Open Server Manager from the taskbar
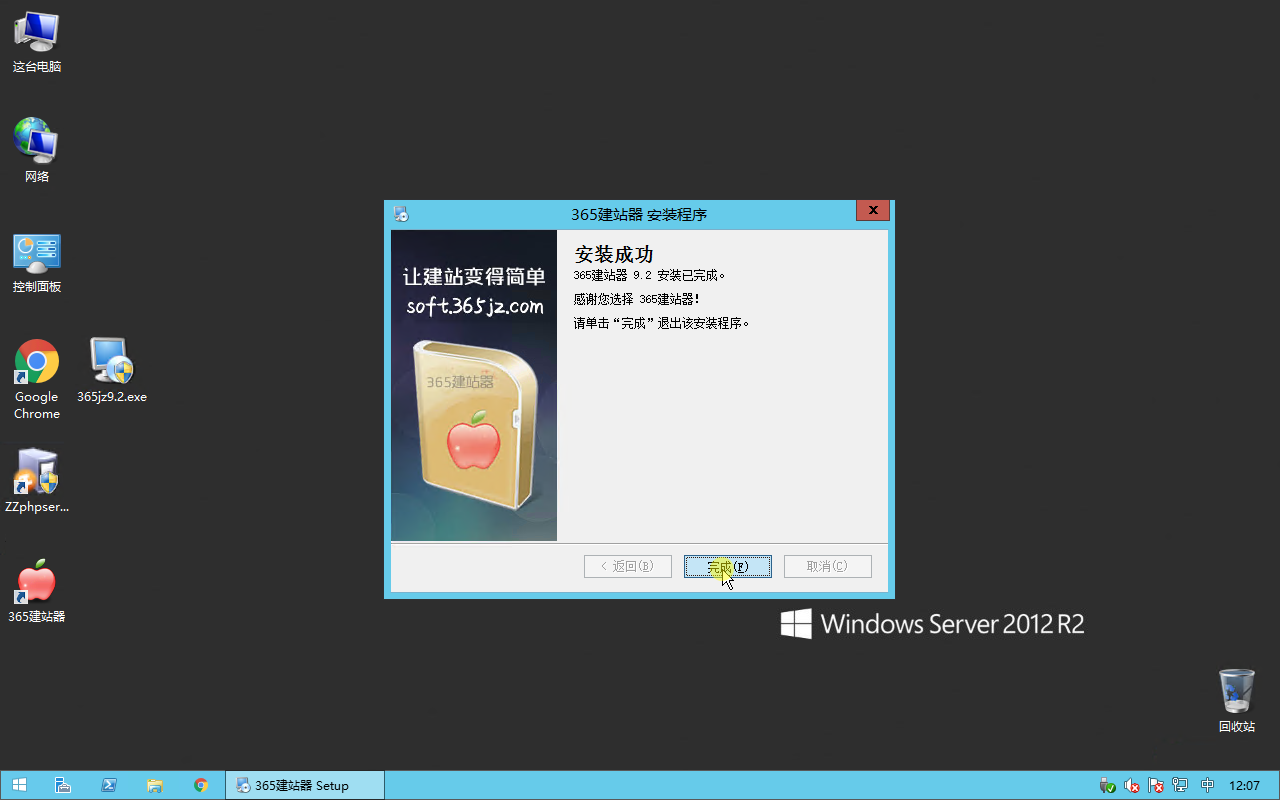Image resolution: width=1280 pixels, height=800 pixels. (x=63, y=785)
